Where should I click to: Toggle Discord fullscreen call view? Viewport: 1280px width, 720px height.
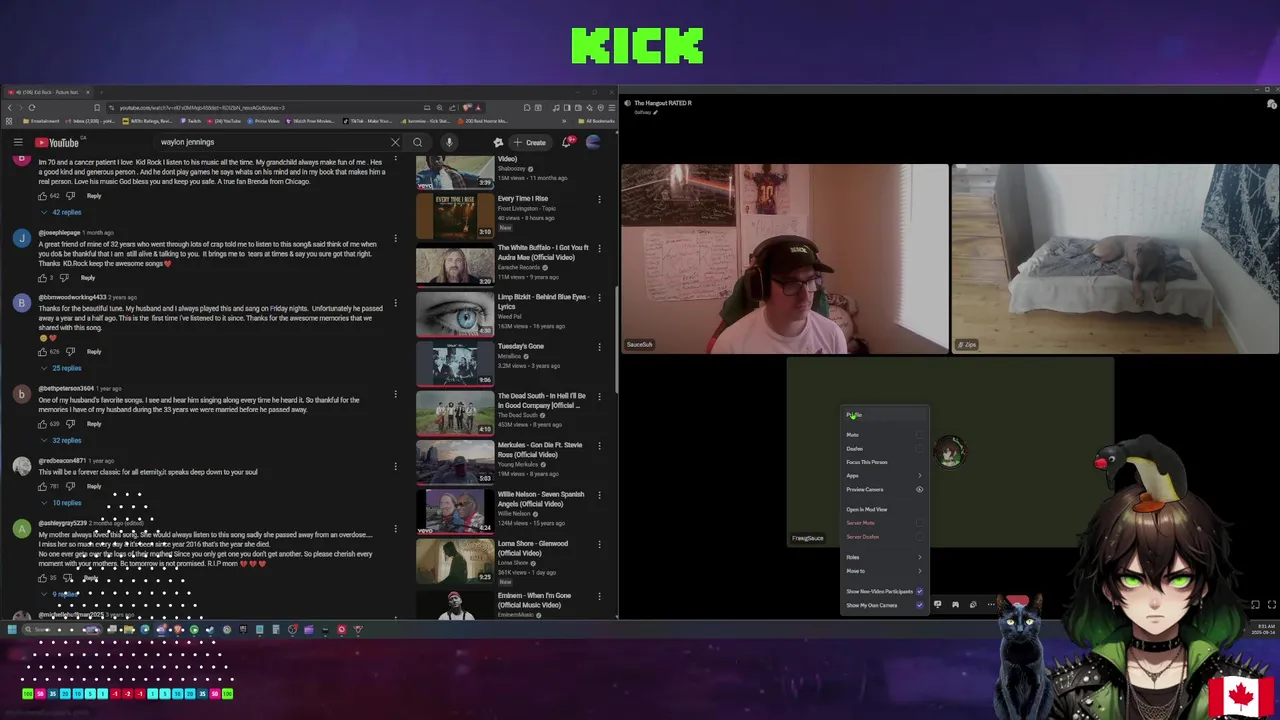(1271, 604)
